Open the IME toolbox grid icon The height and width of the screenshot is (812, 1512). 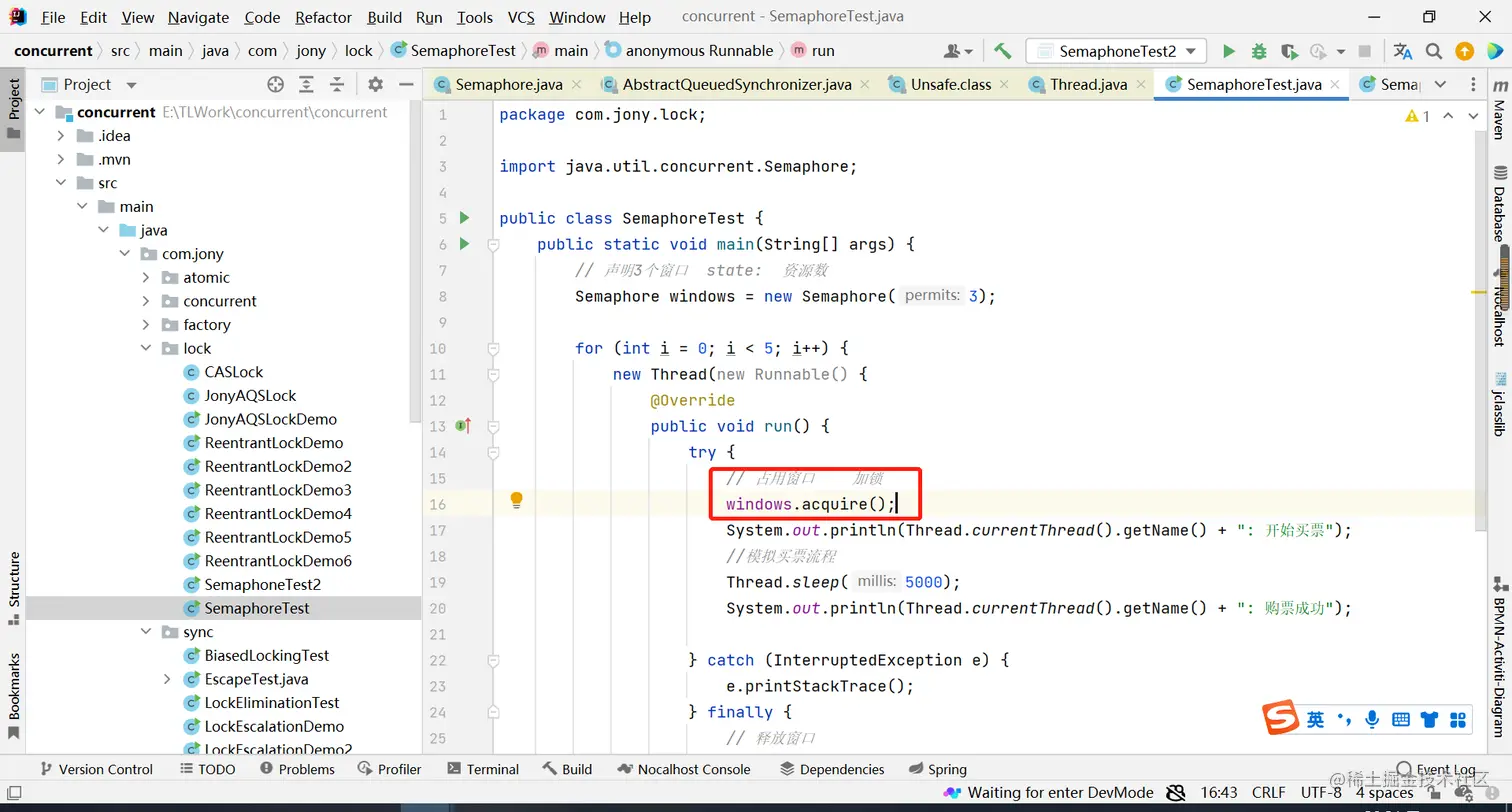[x=1458, y=719]
